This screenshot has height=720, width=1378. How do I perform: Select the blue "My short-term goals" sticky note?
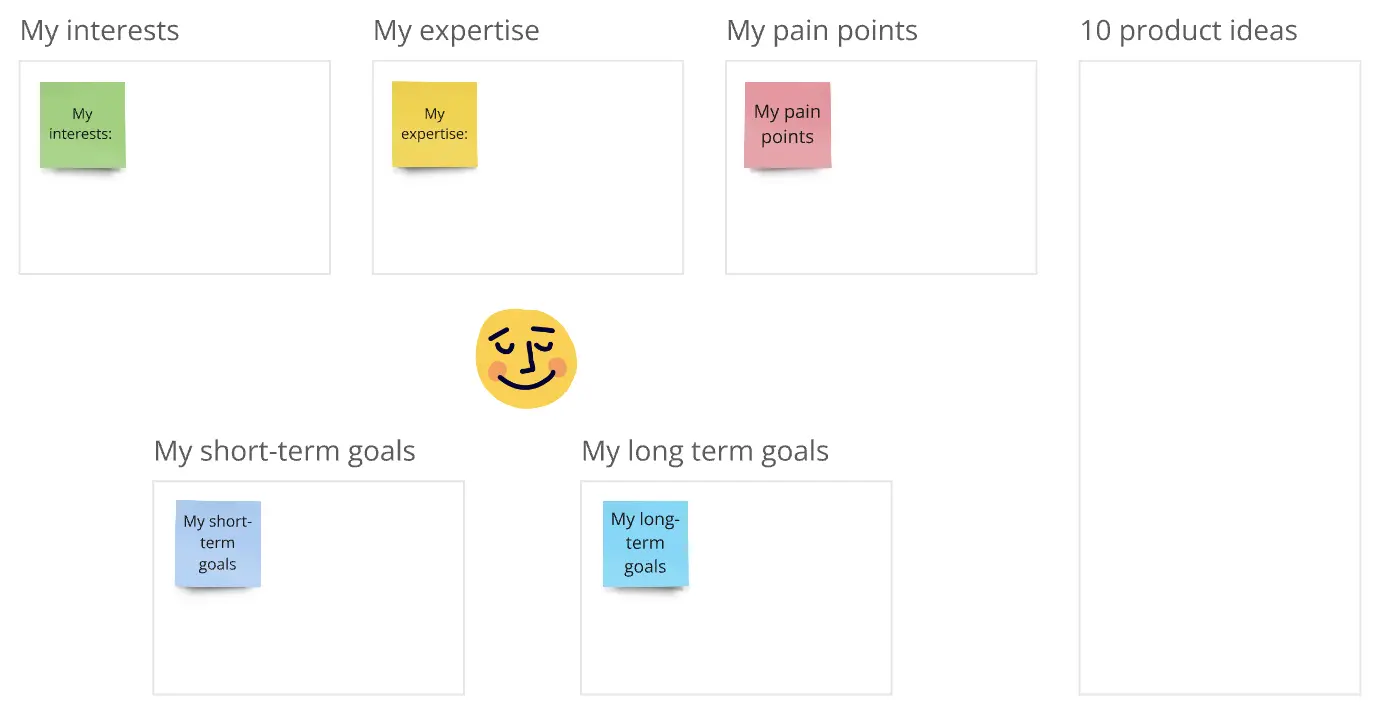[x=217, y=543]
